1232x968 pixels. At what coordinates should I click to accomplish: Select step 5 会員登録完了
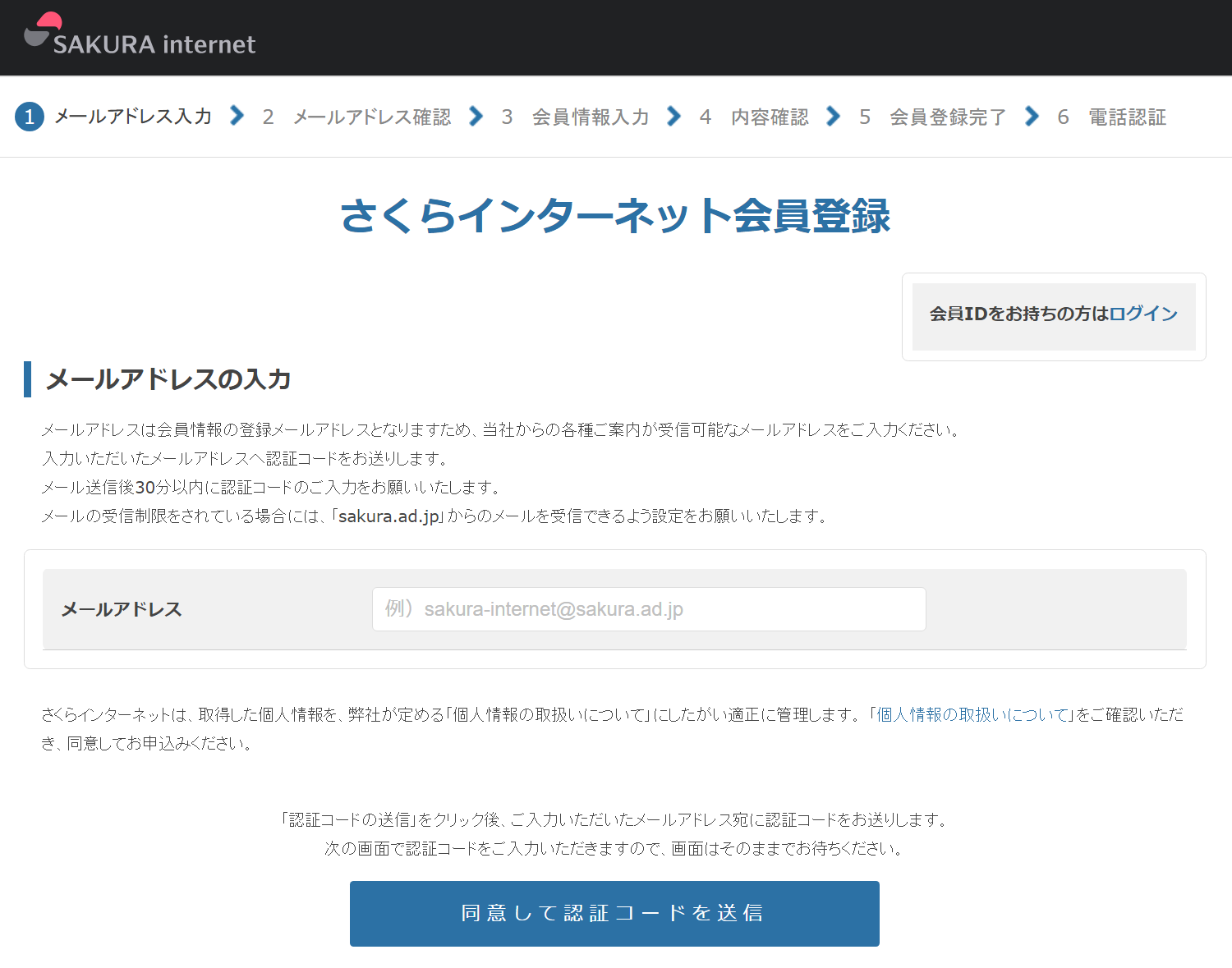[x=932, y=117]
